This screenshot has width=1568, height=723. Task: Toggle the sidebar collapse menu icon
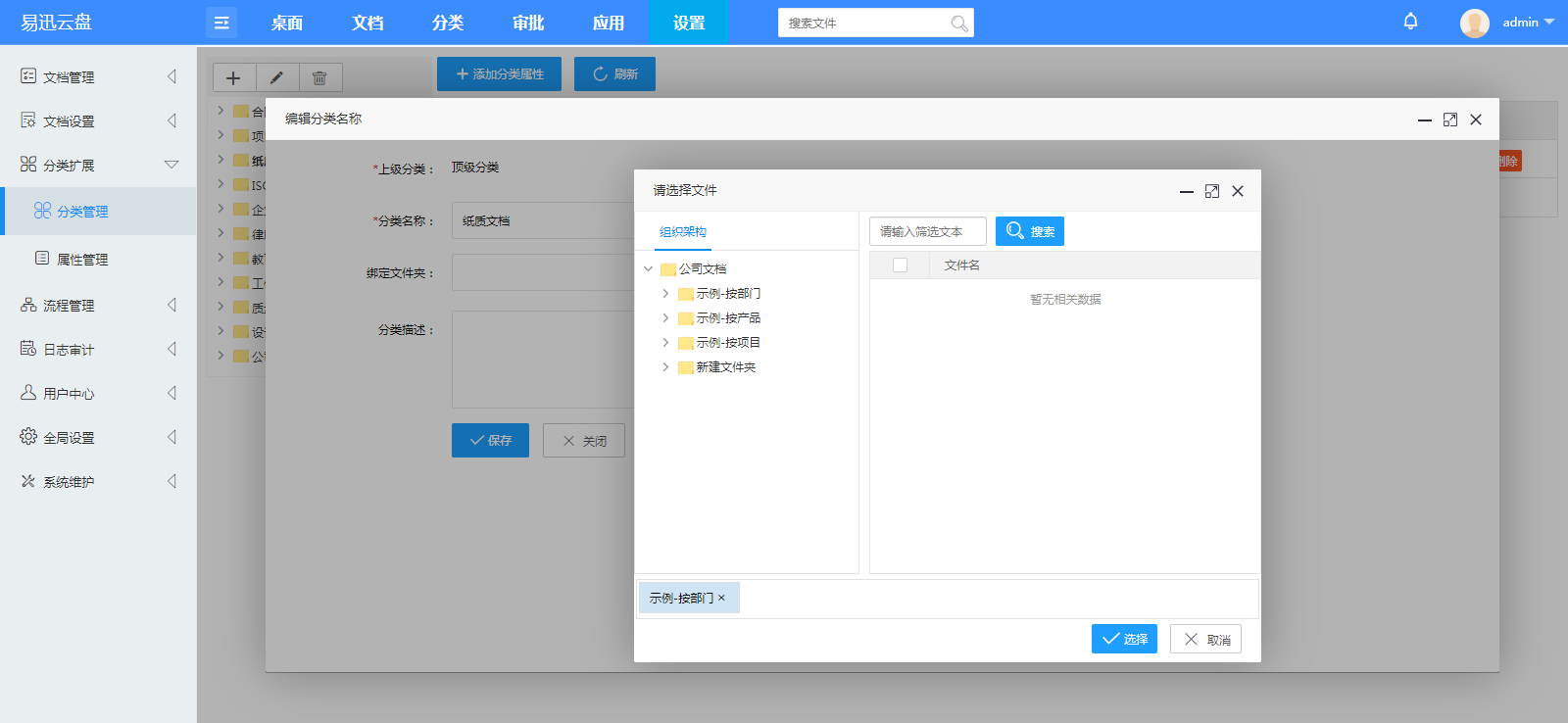[x=221, y=23]
